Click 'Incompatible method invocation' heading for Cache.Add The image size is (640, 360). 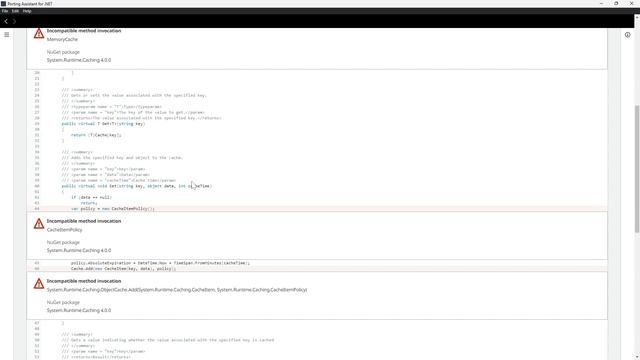(84, 281)
